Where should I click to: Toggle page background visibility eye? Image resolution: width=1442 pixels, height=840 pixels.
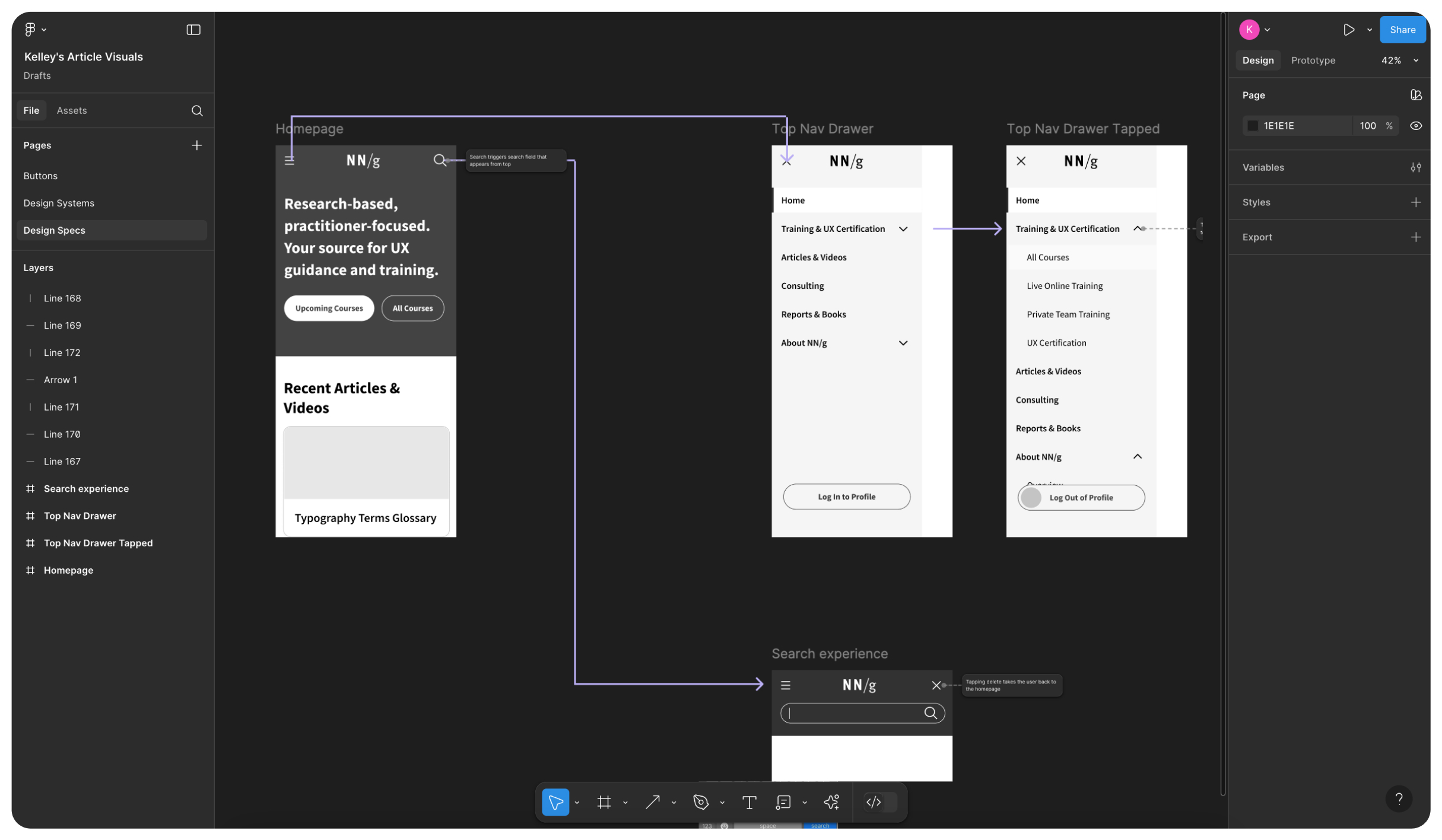pyautogui.click(x=1415, y=126)
